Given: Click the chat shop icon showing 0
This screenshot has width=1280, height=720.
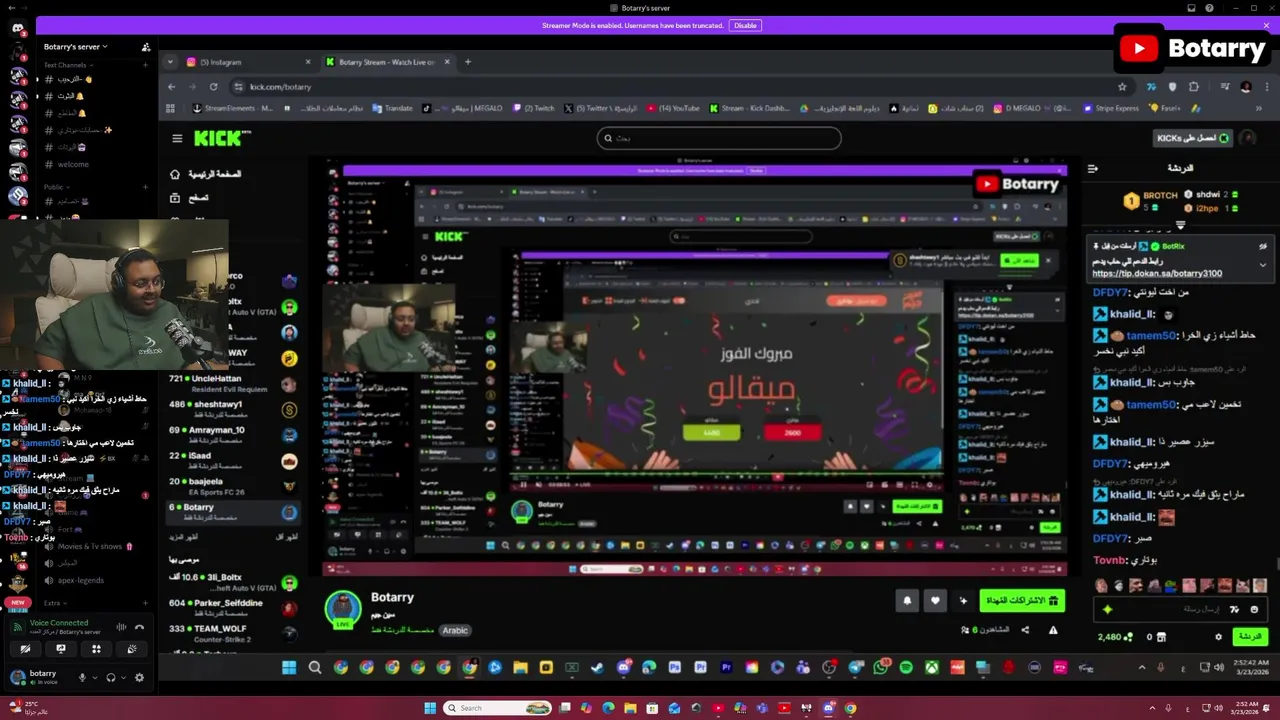Looking at the screenshot, I should (1155, 636).
